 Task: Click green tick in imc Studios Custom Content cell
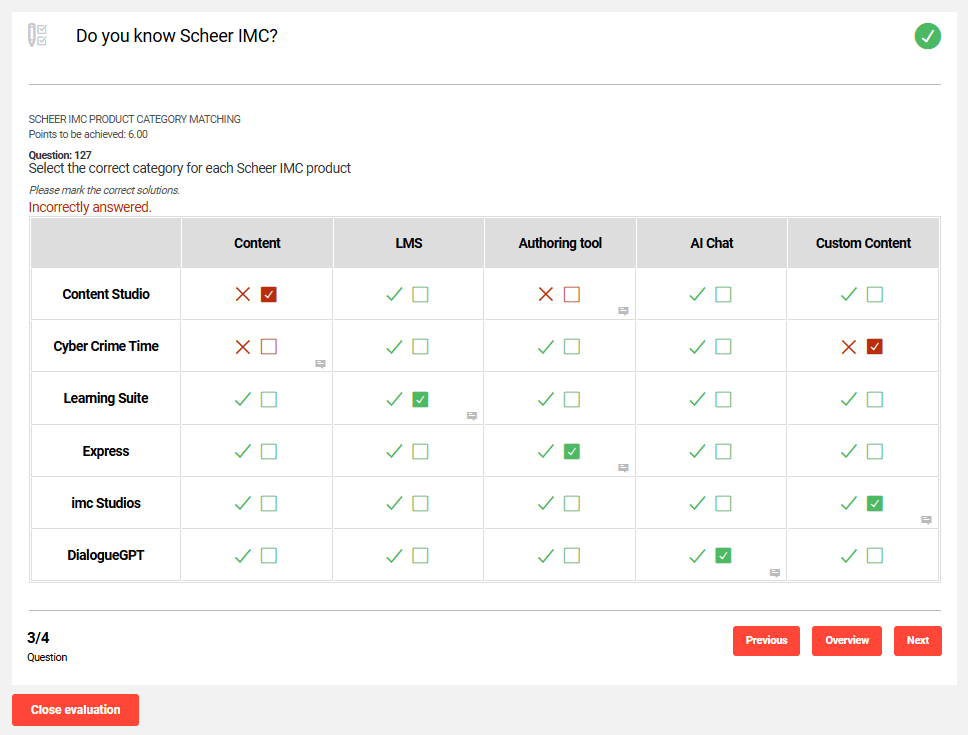pyautogui.click(x=849, y=503)
